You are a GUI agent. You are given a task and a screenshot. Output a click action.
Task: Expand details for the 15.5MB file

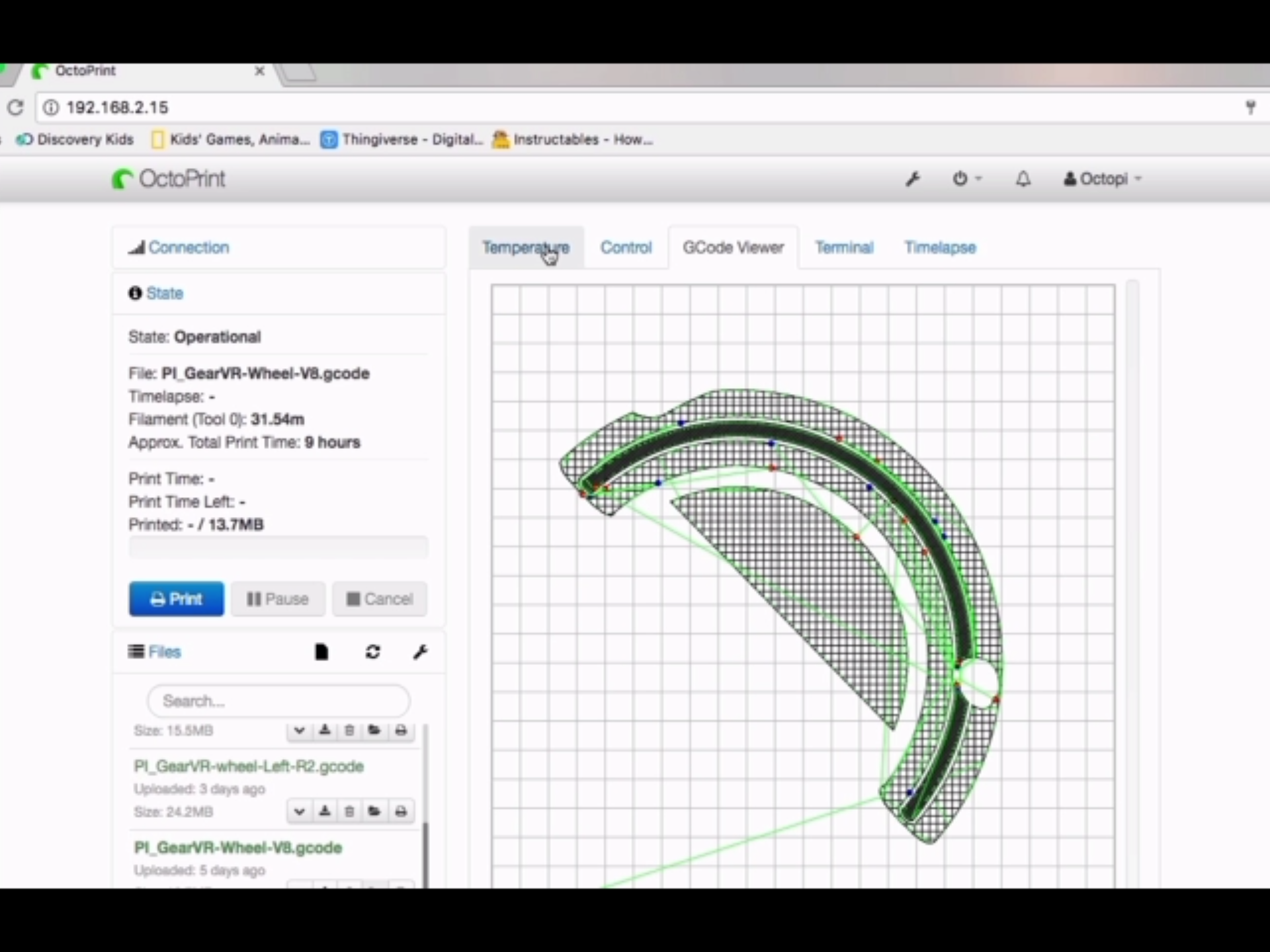pyautogui.click(x=299, y=731)
